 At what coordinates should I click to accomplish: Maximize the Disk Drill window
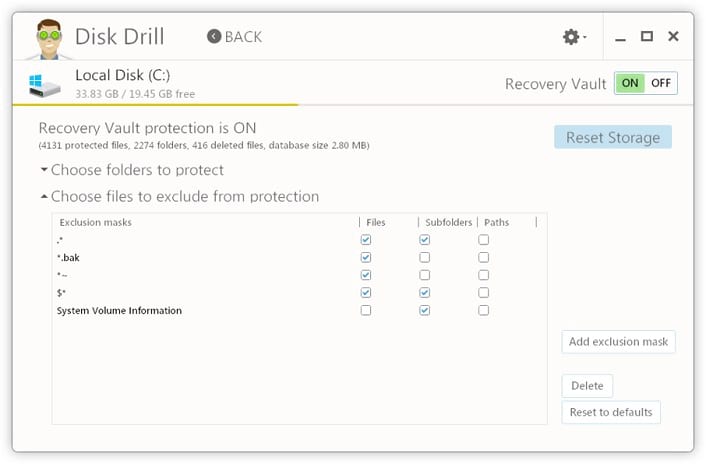[647, 36]
